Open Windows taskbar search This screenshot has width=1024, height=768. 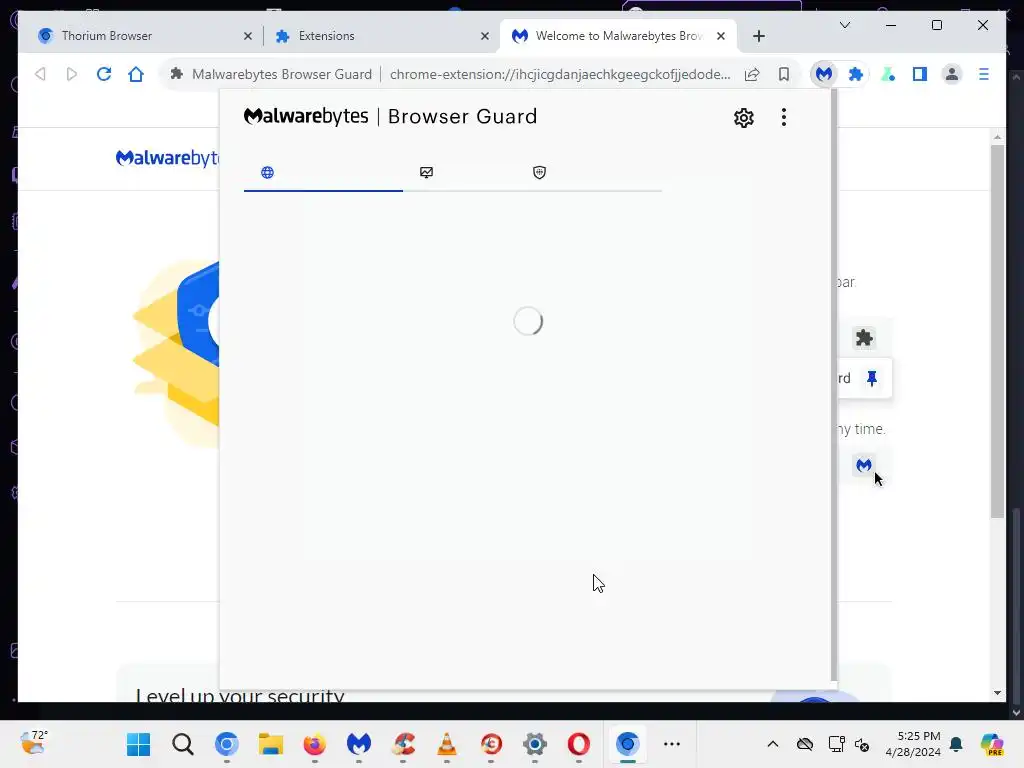tap(183, 744)
